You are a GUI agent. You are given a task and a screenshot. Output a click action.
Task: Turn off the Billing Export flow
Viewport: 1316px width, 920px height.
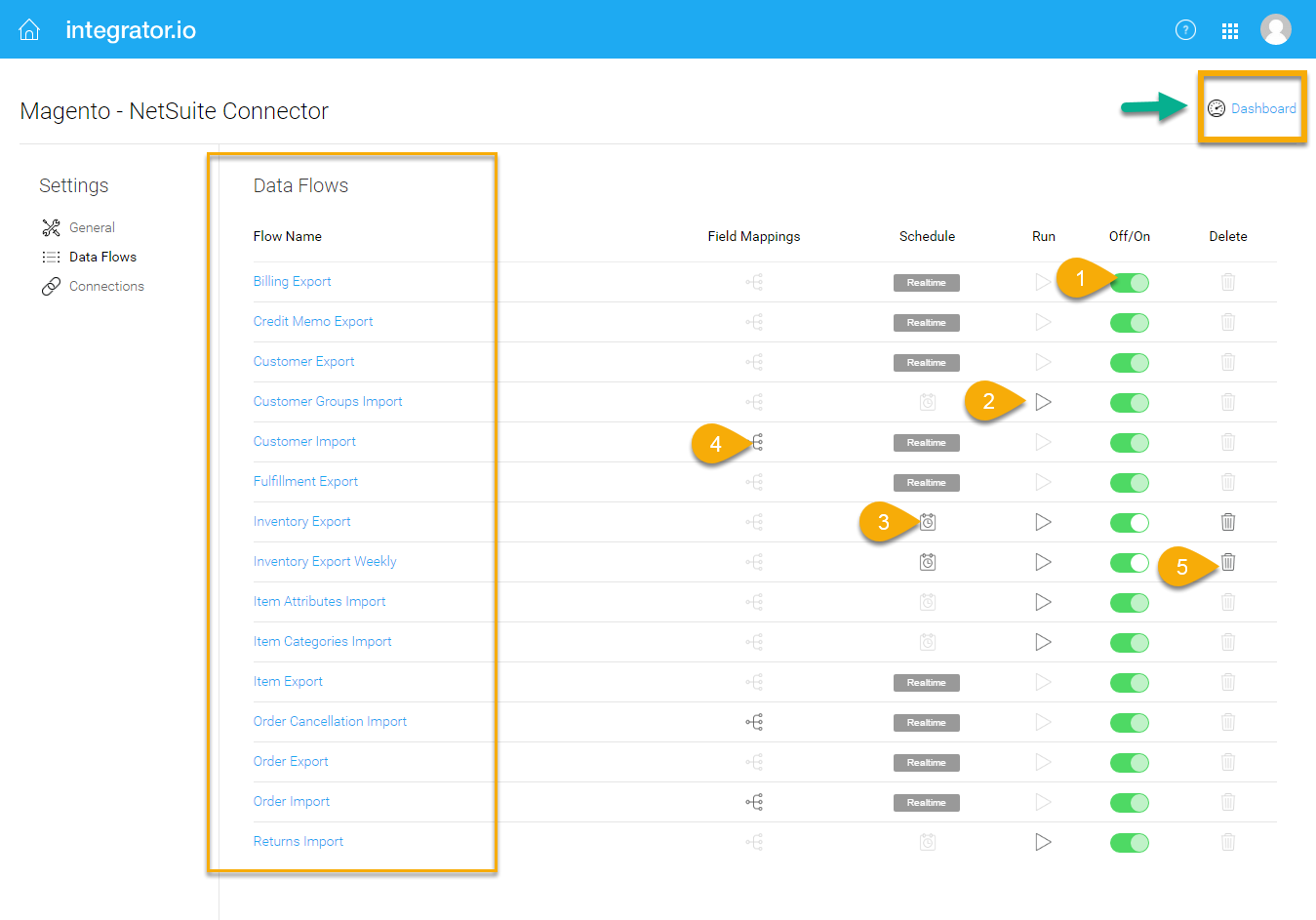tap(1130, 283)
